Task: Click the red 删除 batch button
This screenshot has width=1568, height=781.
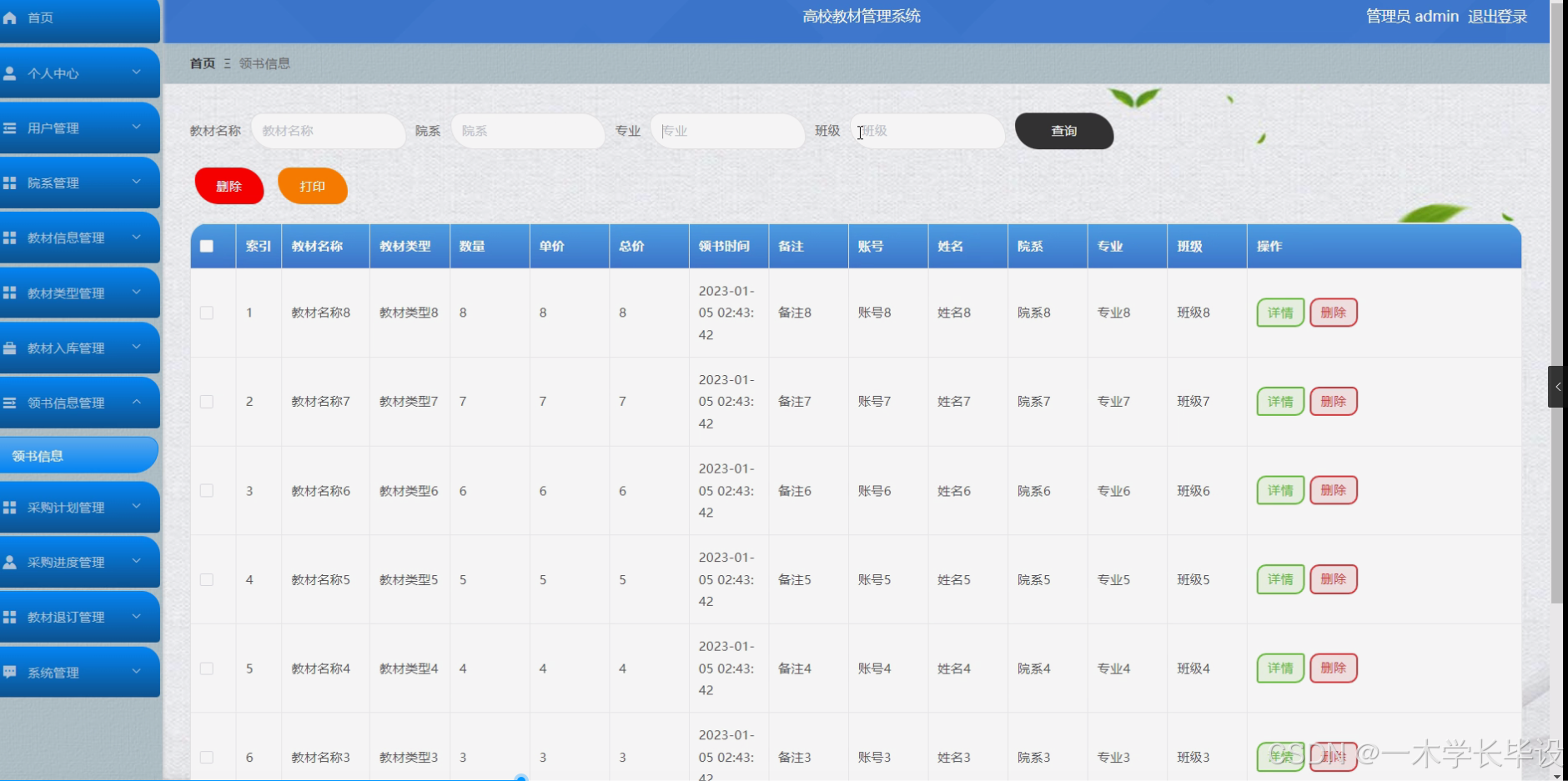Action: click(x=229, y=186)
